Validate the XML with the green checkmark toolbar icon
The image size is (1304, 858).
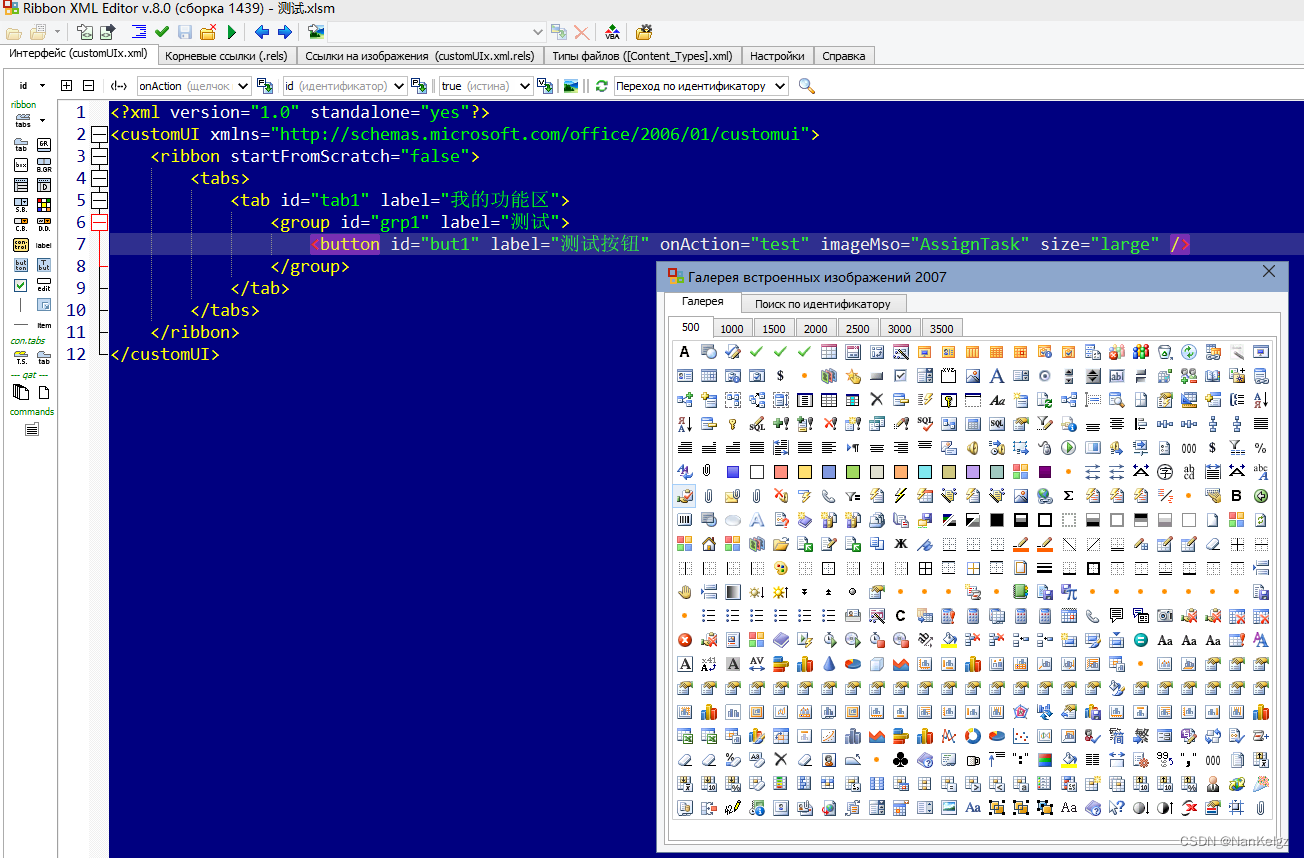161,31
